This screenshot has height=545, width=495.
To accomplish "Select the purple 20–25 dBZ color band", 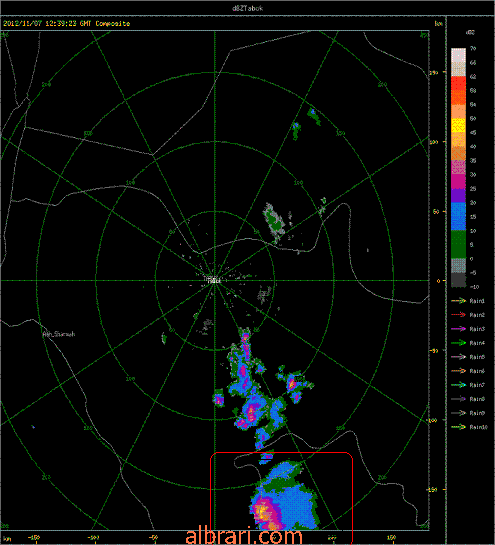I will [x=459, y=195].
